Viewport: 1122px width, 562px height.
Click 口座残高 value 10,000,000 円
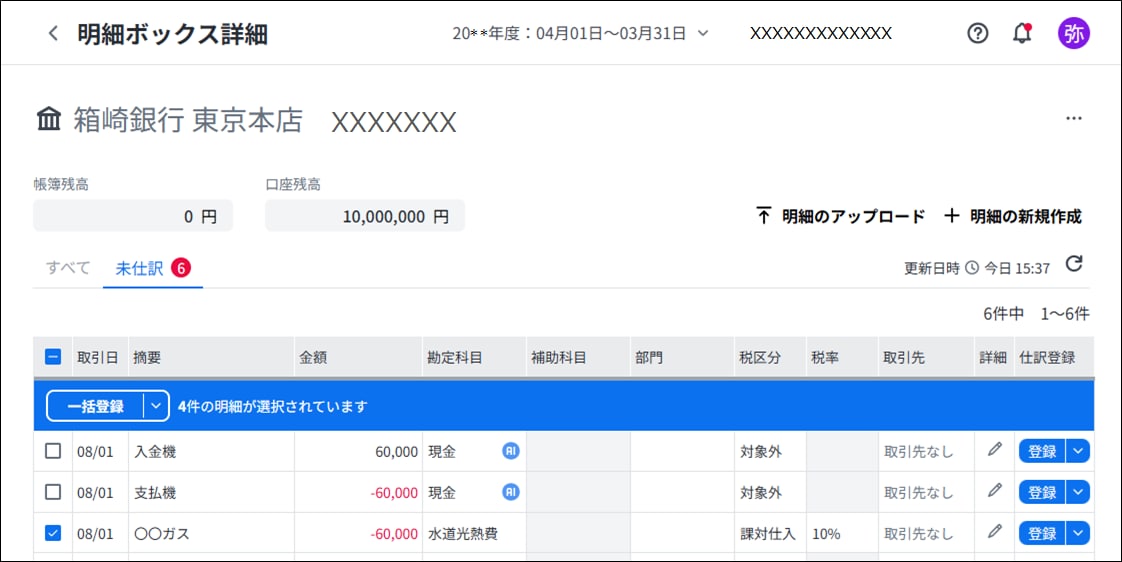365,215
